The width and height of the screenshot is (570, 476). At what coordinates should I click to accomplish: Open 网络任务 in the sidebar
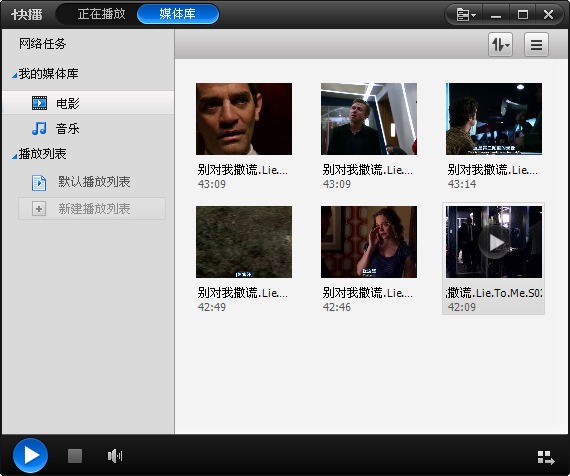42,44
